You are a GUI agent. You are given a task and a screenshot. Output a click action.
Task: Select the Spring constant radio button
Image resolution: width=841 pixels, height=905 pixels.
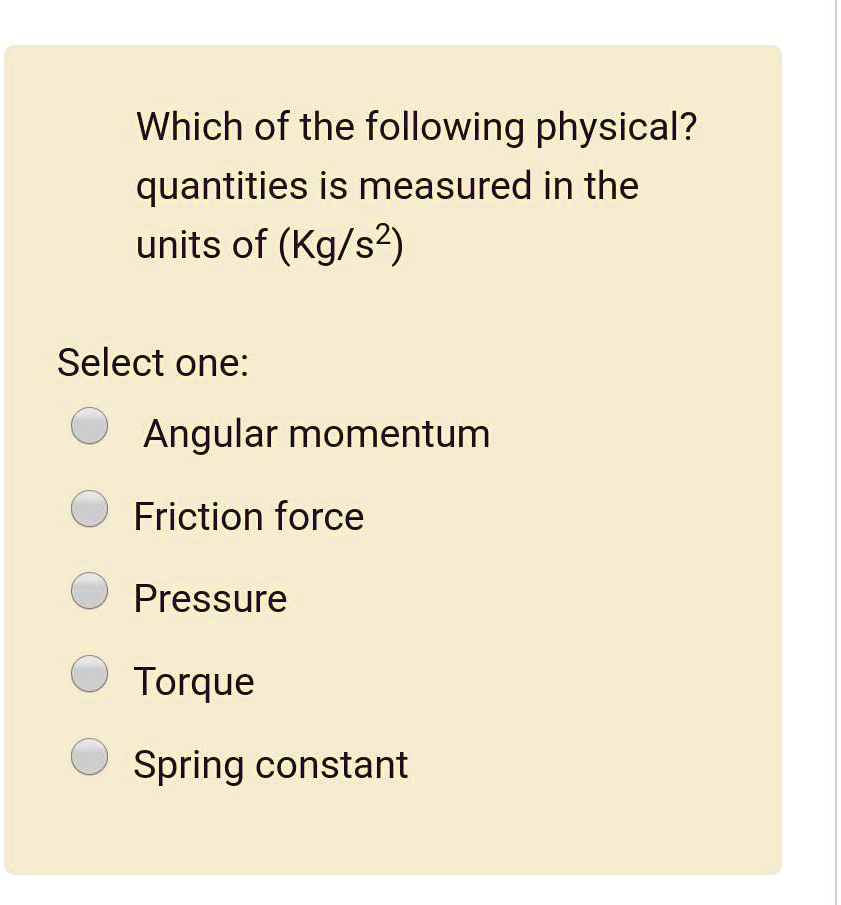(x=89, y=755)
